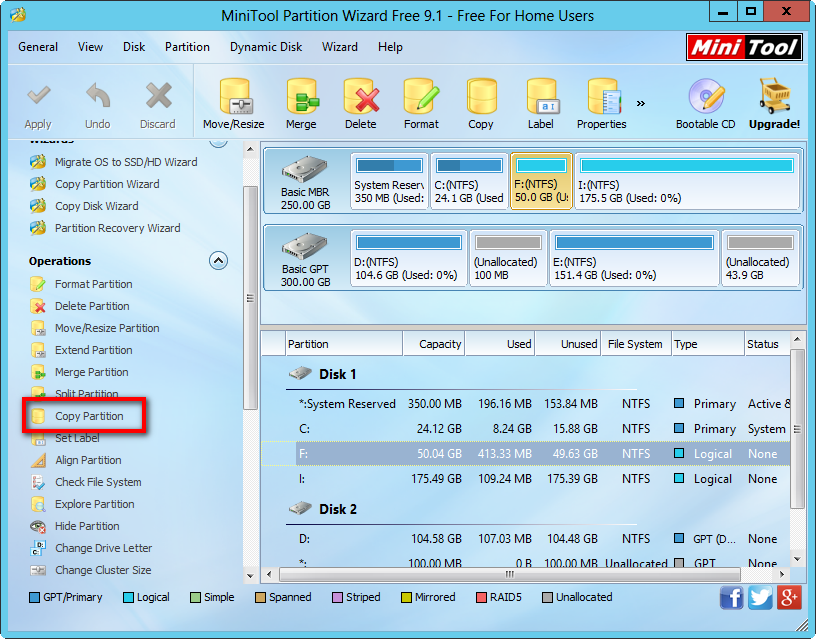This screenshot has width=816, height=639.
Task: Sort by the Used column header
Action: 500,344
